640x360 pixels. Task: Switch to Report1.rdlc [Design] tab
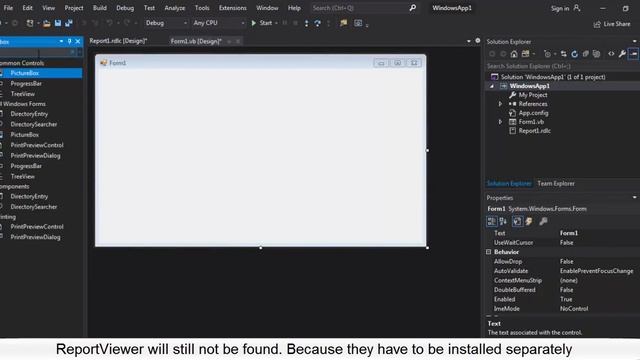point(118,41)
